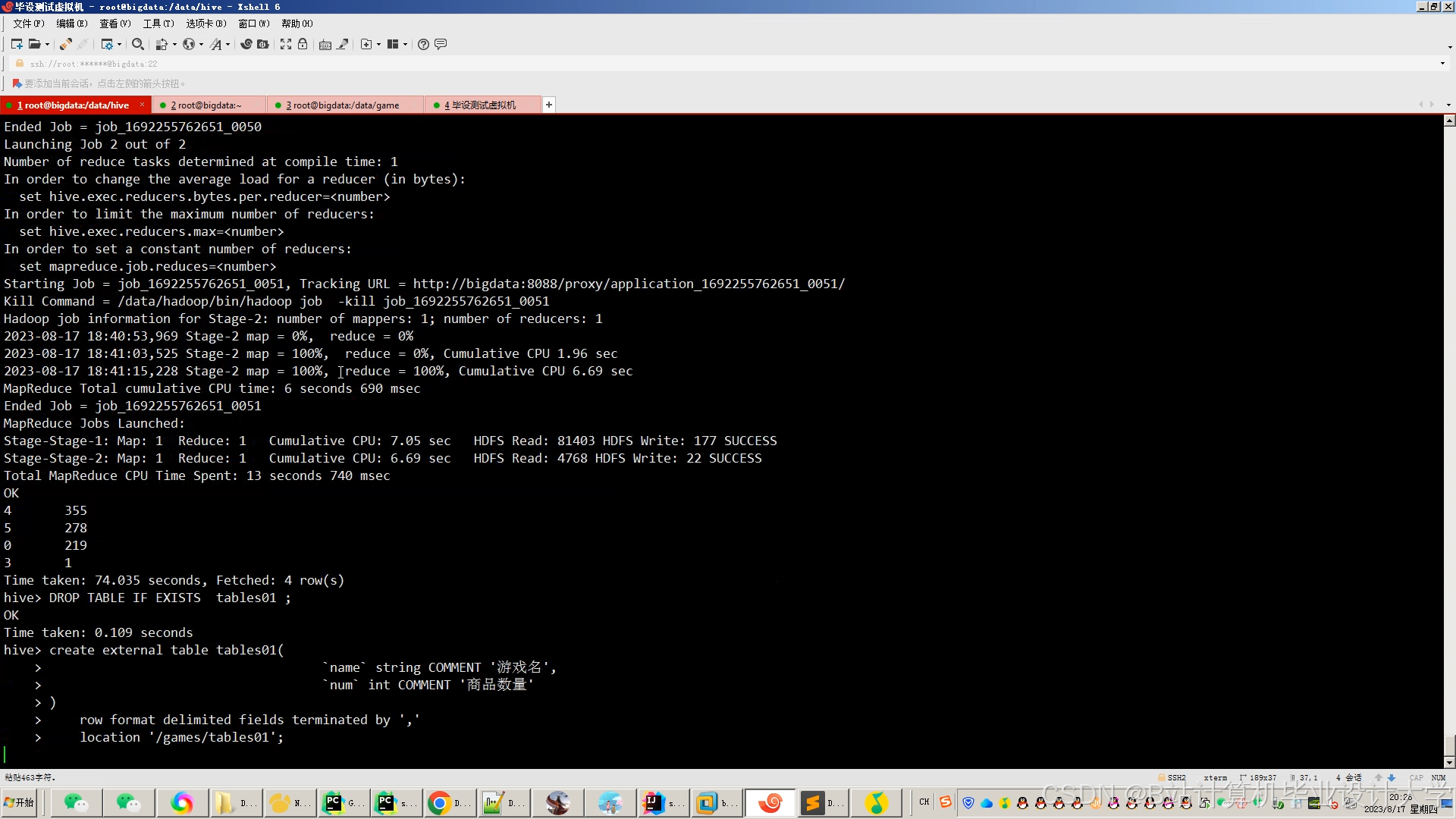Switch to tab 3 root@bigdata:/data/game

pos(342,105)
